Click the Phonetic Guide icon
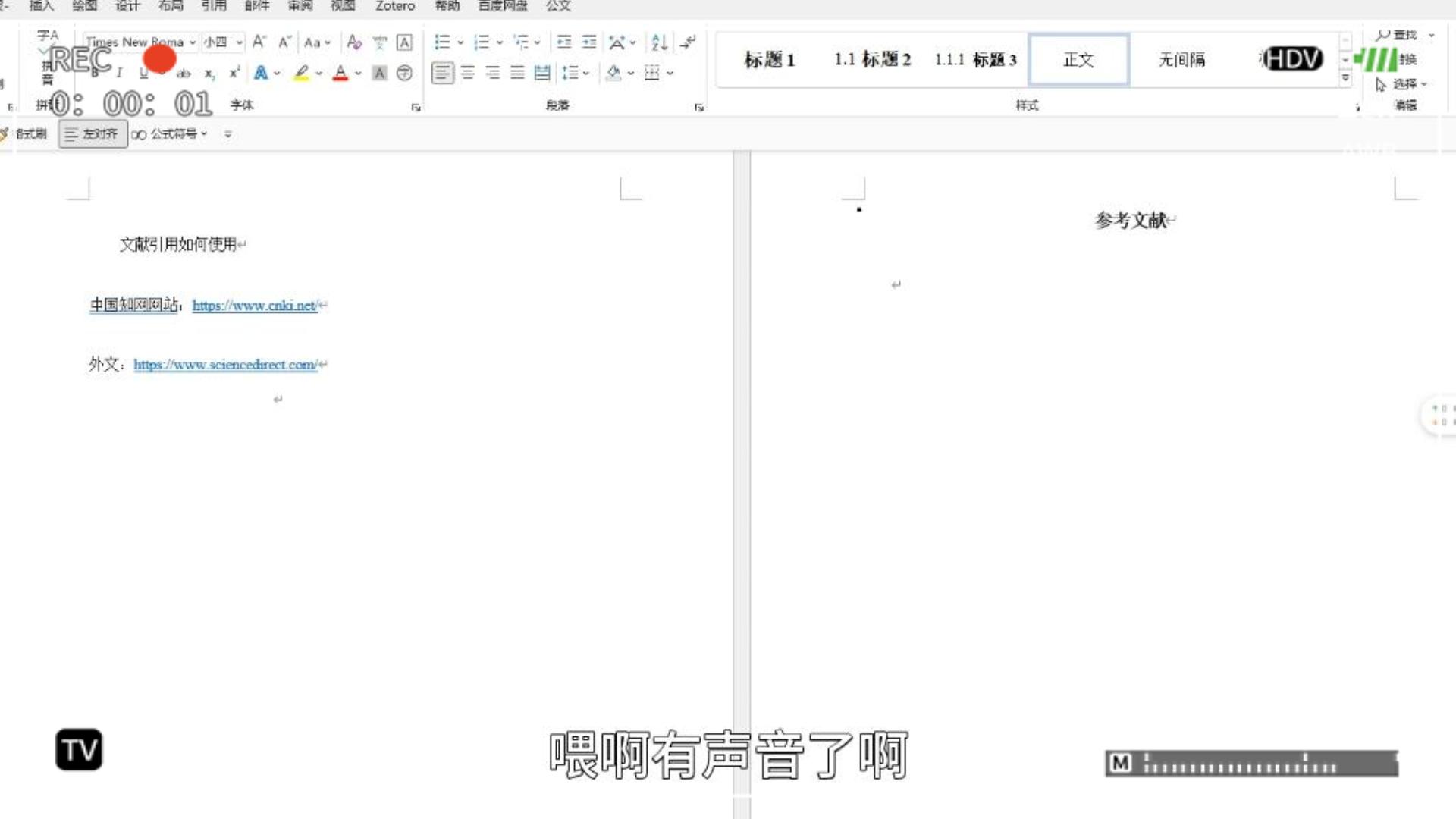 click(380, 42)
